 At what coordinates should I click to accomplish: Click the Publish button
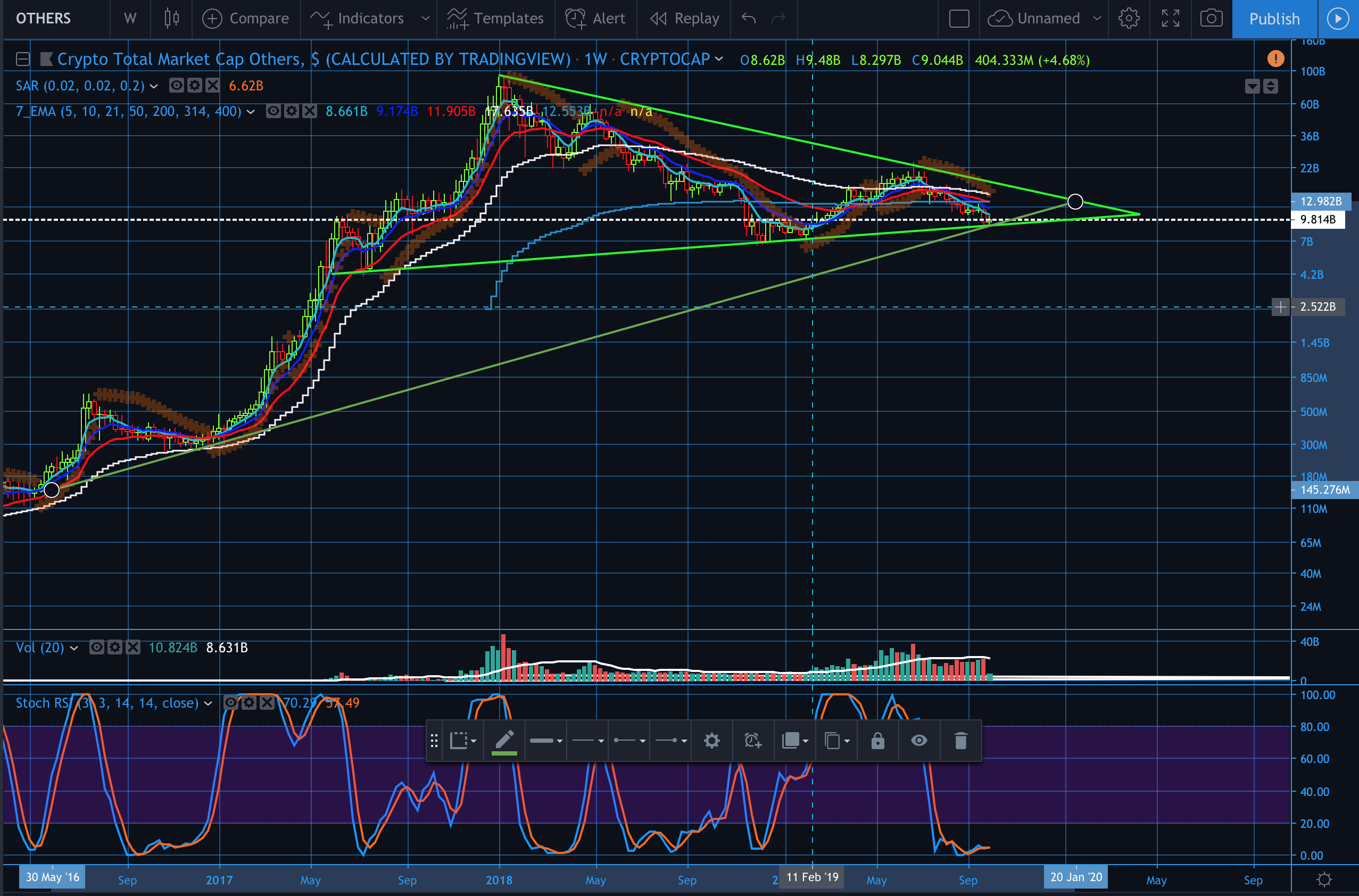click(1274, 18)
